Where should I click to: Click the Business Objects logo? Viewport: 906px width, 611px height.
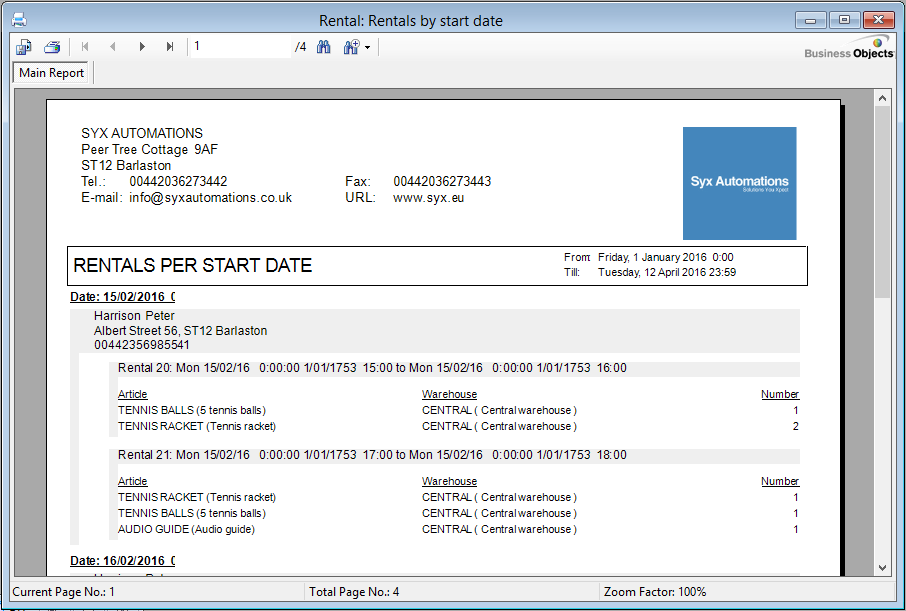coord(849,48)
